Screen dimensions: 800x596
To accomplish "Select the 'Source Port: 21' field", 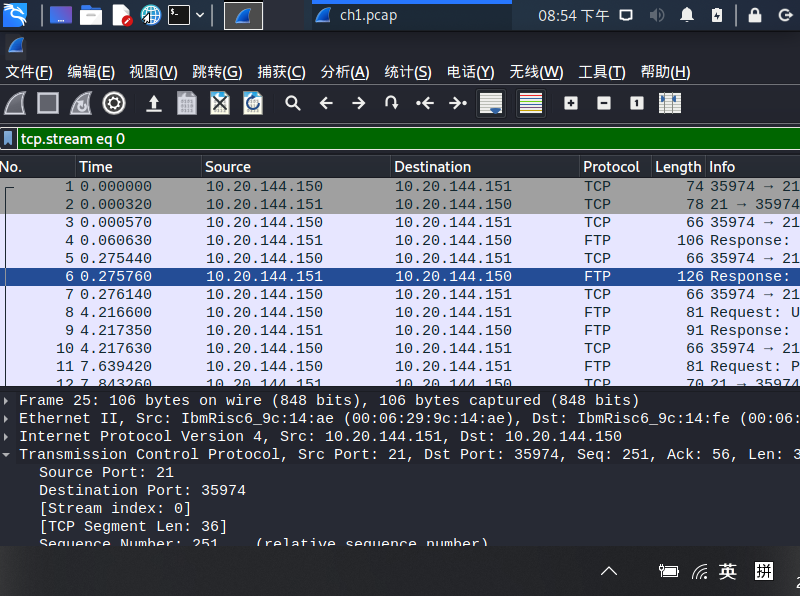I will click(107, 473).
